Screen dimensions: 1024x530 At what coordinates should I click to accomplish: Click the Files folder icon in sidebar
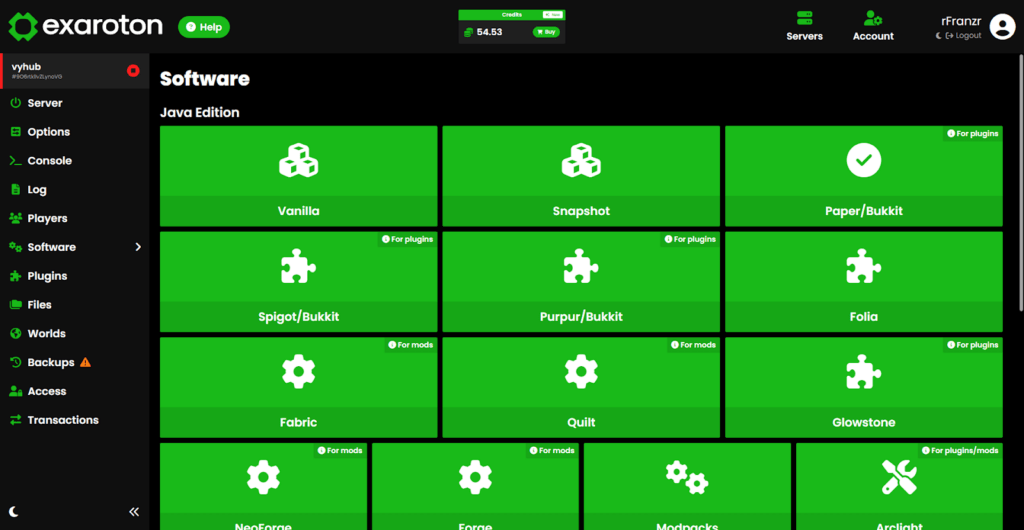16,304
